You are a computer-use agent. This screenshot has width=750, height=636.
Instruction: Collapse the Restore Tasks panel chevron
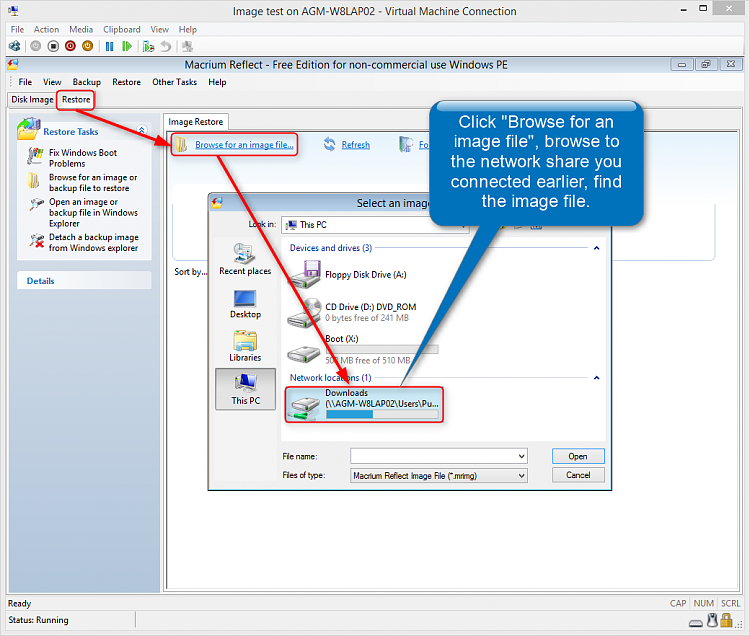coord(142,130)
